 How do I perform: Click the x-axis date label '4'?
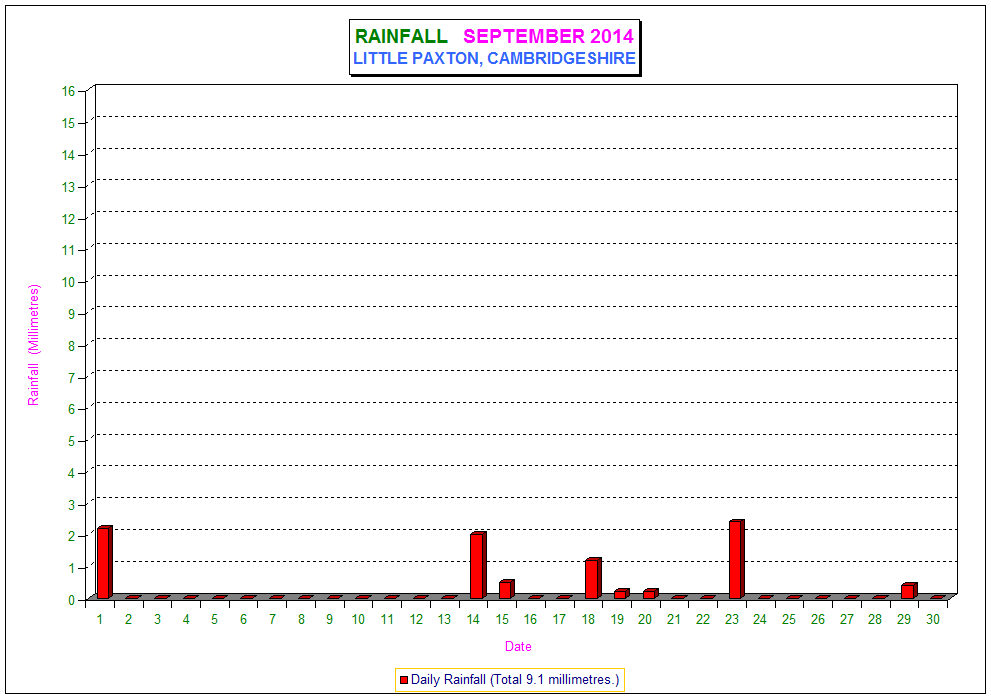(186, 620)
